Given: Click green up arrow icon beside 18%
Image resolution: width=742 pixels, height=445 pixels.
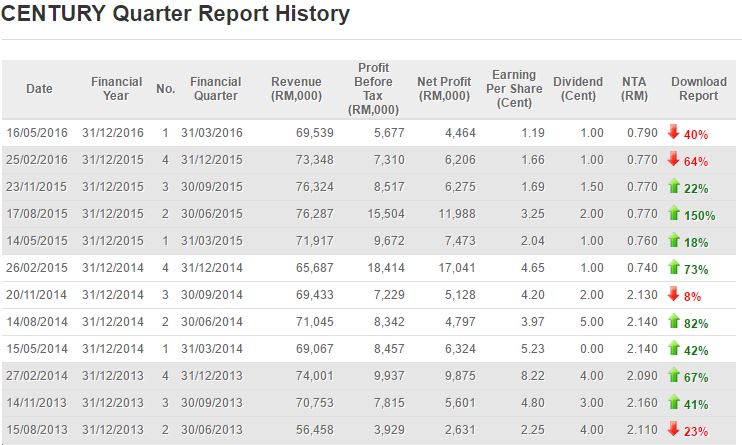Looking at the screenshot, I should click(673, 240).
